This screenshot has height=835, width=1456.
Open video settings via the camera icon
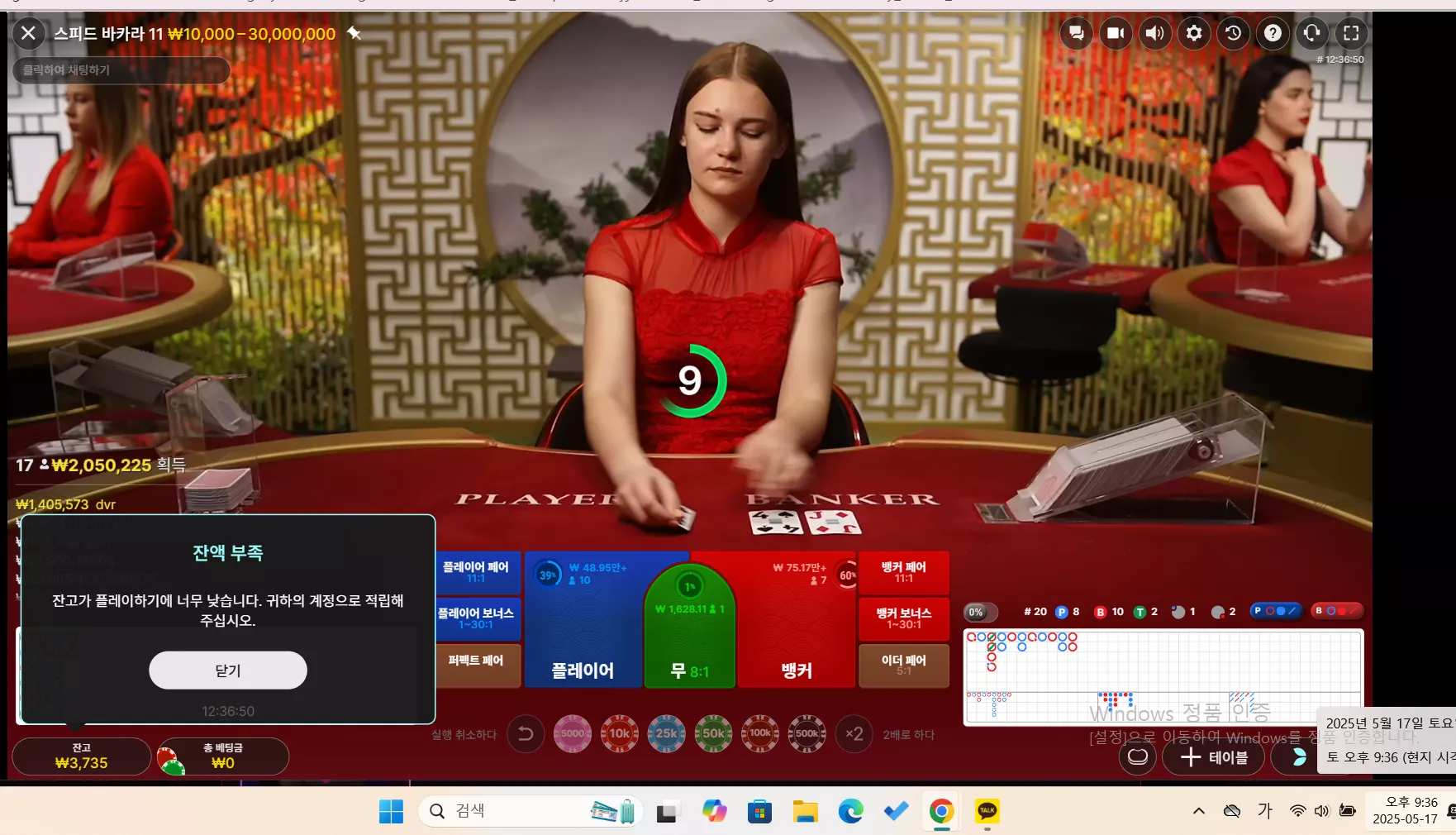[1116, 33]
